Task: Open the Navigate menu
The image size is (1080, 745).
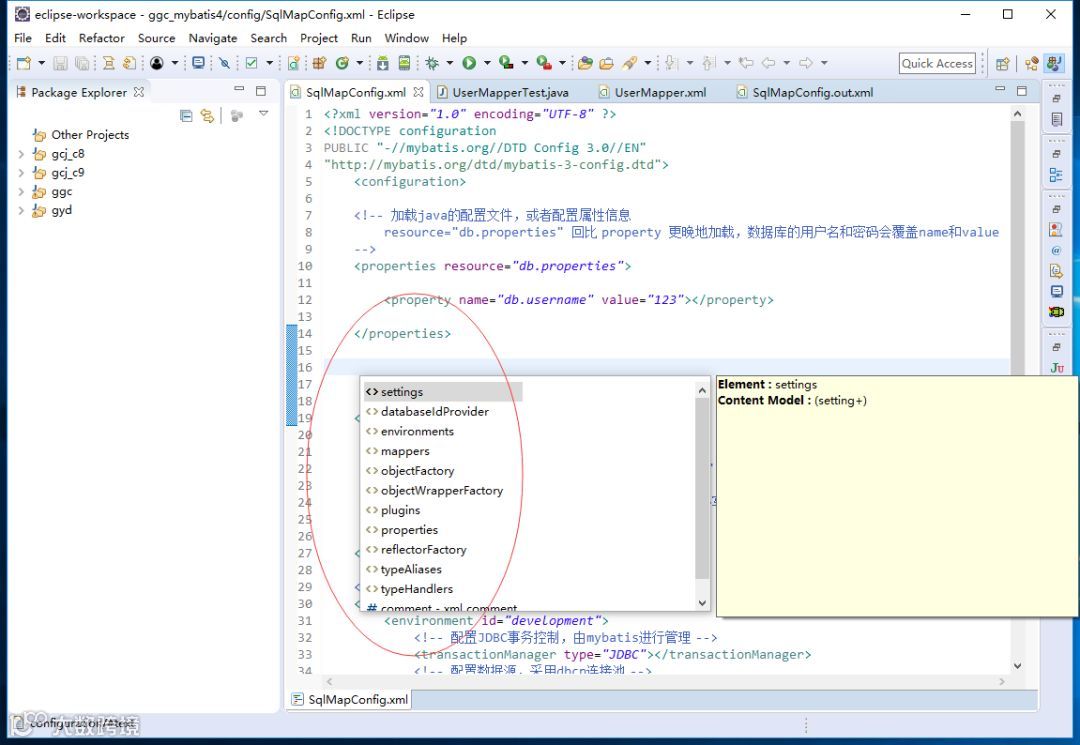Action: coord(213,38)
